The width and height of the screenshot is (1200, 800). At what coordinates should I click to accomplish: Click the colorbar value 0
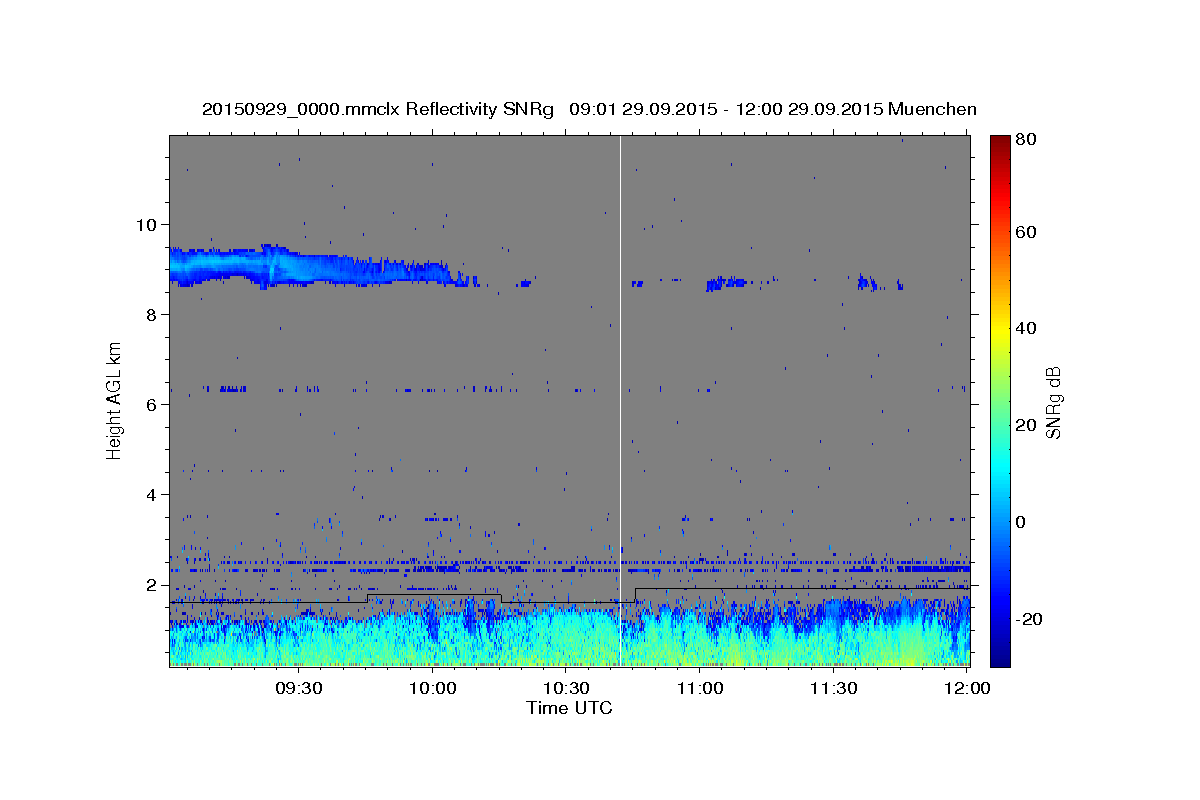(x=1022, y=522)
